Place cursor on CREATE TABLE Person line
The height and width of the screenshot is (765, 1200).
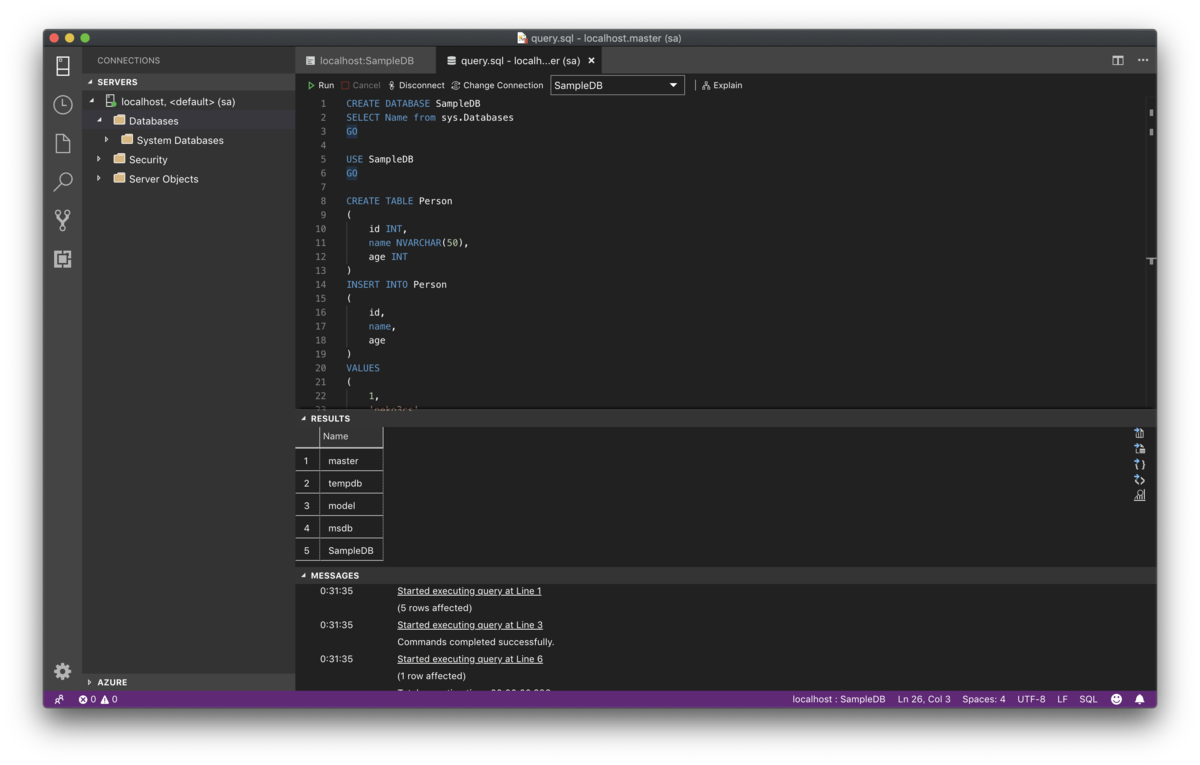(399, 201)
